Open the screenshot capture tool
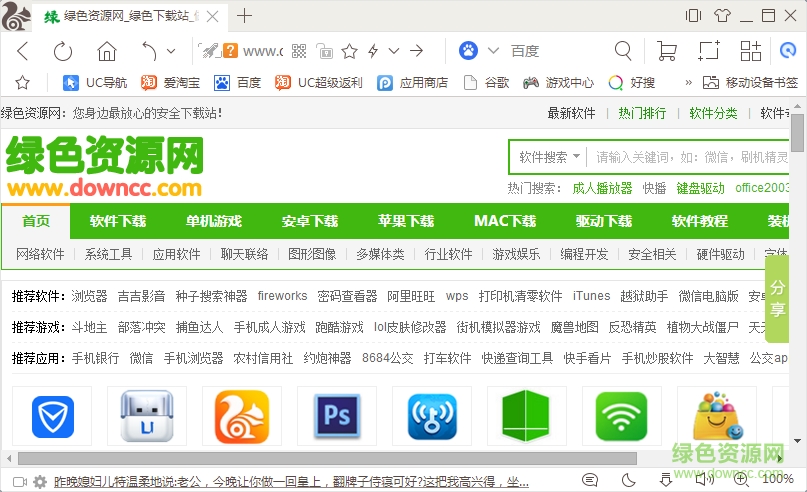The height and width of the screenshot is (492, 807). [x=709, y=51]
